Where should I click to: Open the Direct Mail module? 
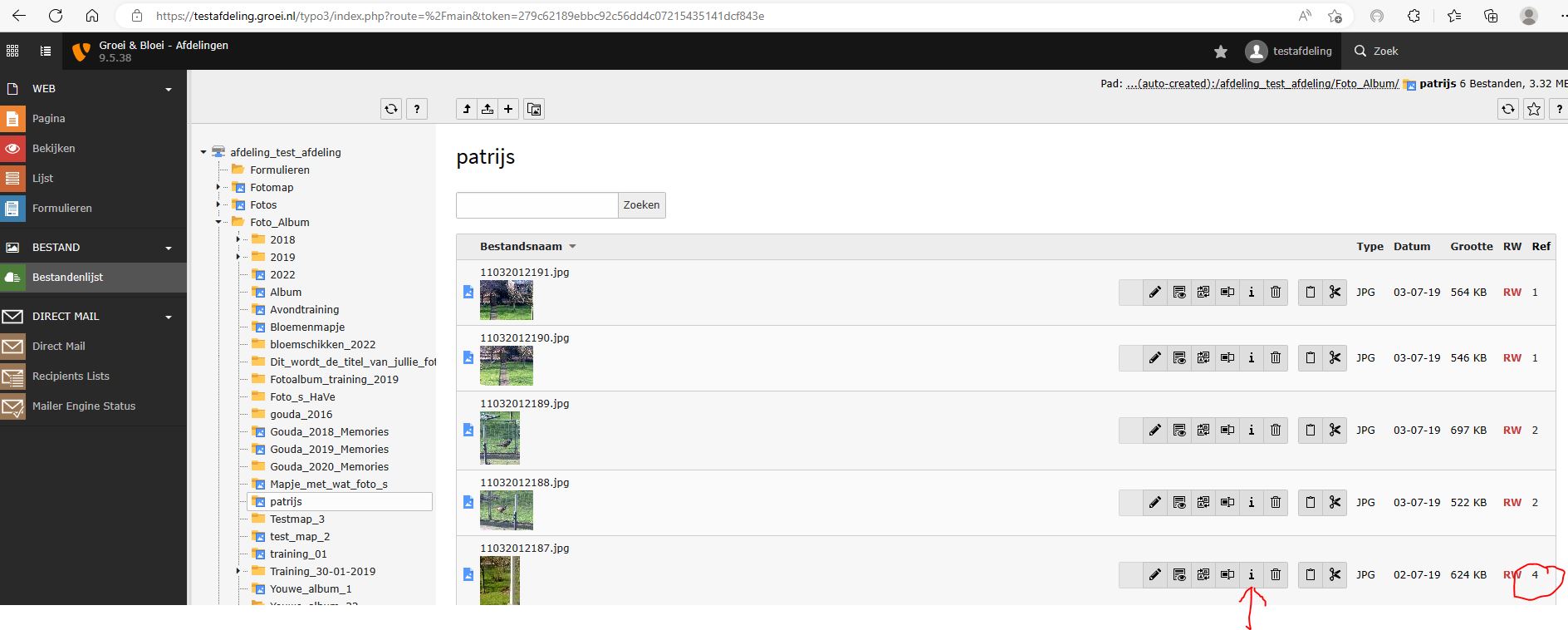click(58, 347)
